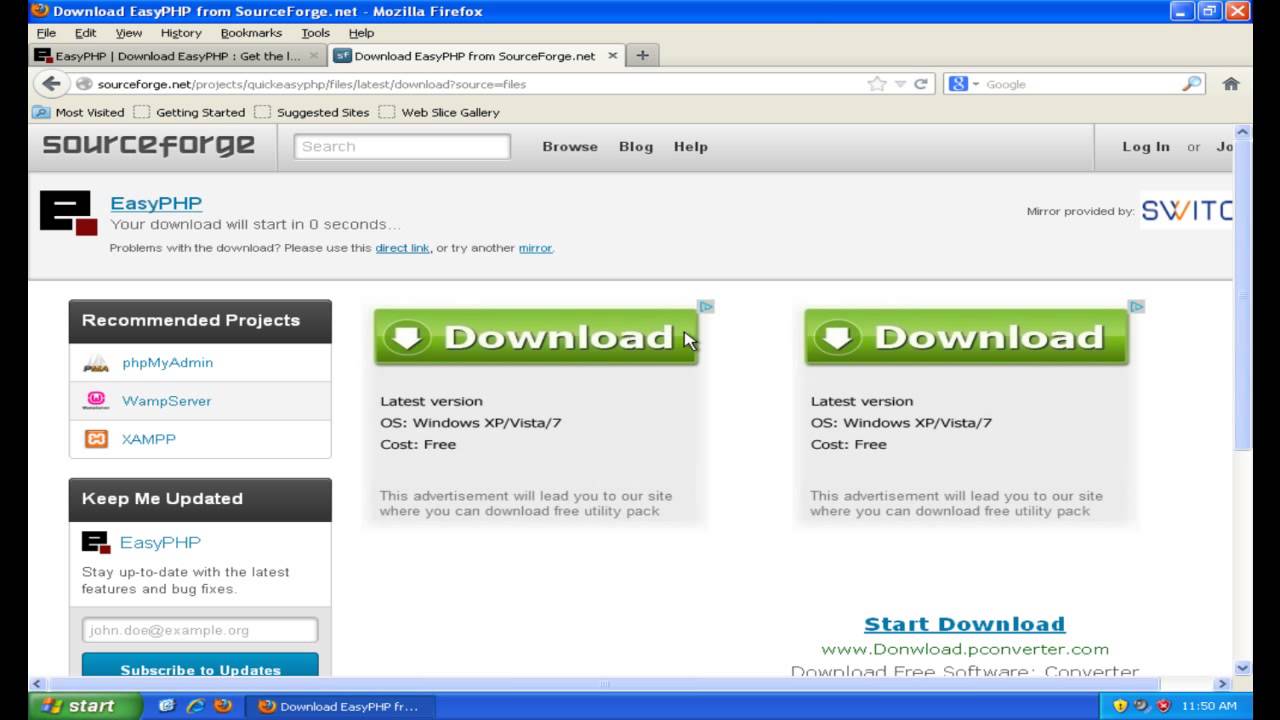The height and width of the screenshot is (720, 1280).
Task: Open the site Help link
Action: coord(690,146)
